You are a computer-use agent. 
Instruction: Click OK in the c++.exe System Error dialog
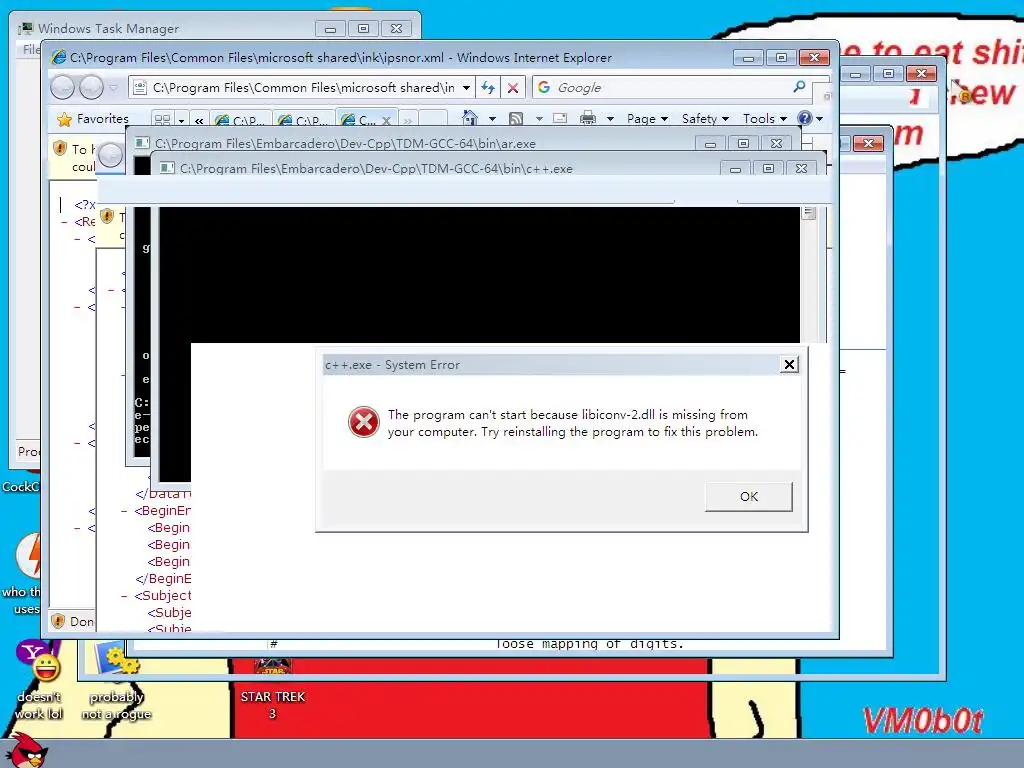coord(748,496)
